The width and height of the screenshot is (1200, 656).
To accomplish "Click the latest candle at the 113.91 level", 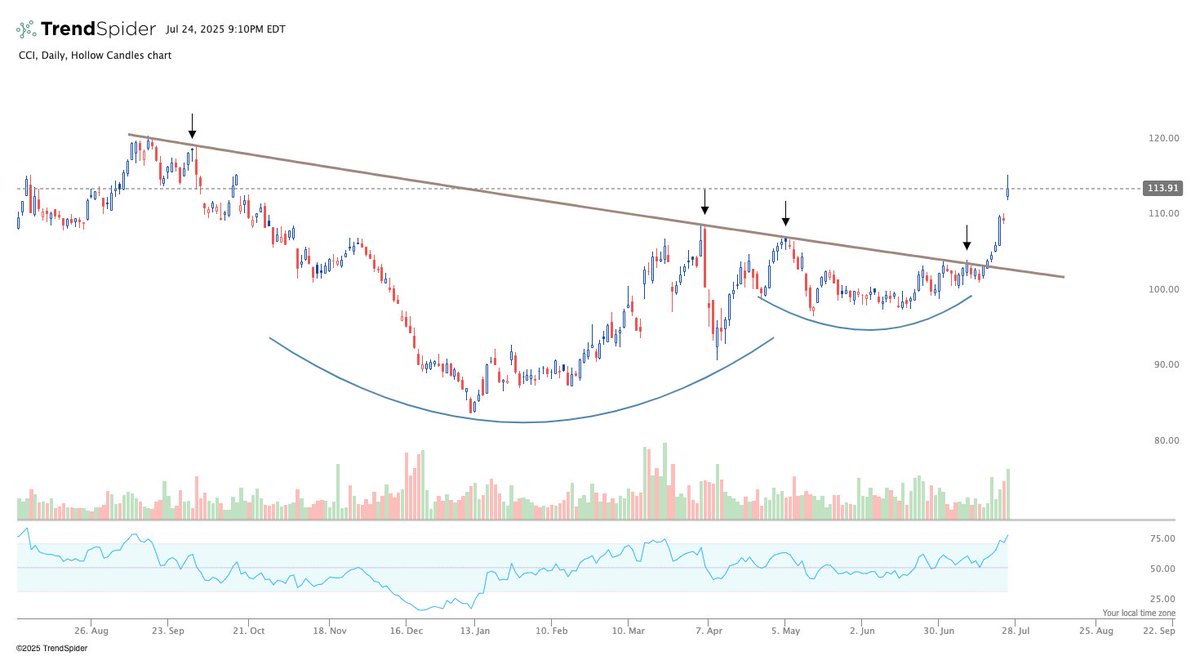I will click(x=1008, y=188).
